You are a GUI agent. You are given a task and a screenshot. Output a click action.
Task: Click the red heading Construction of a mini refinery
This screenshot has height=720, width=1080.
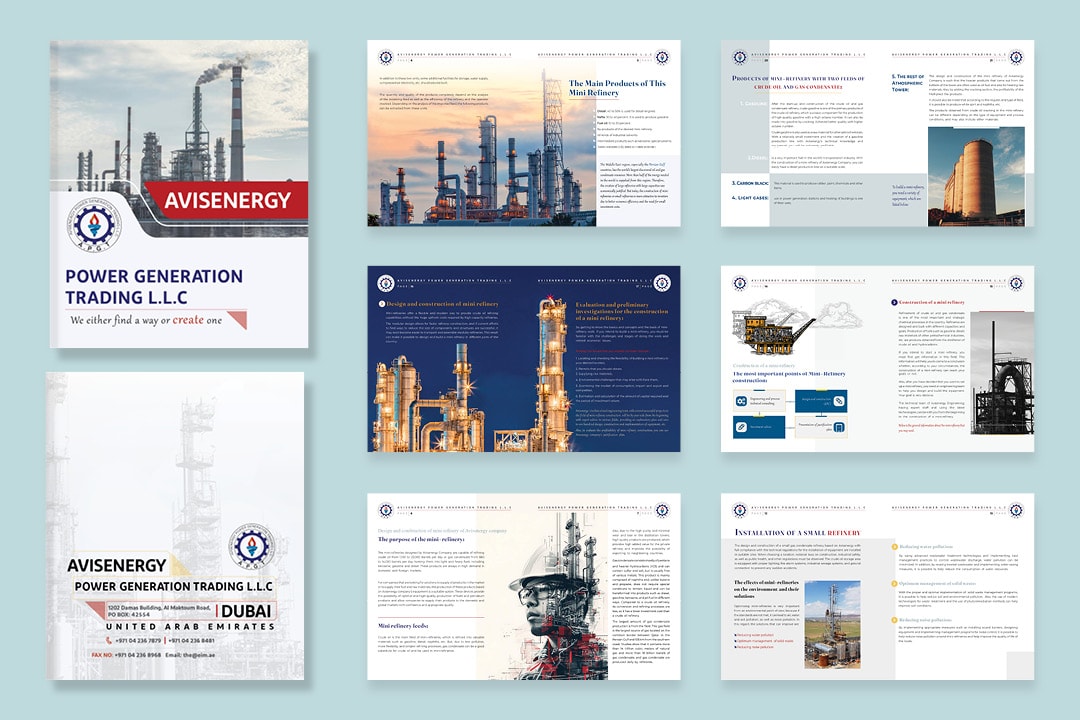932,302
